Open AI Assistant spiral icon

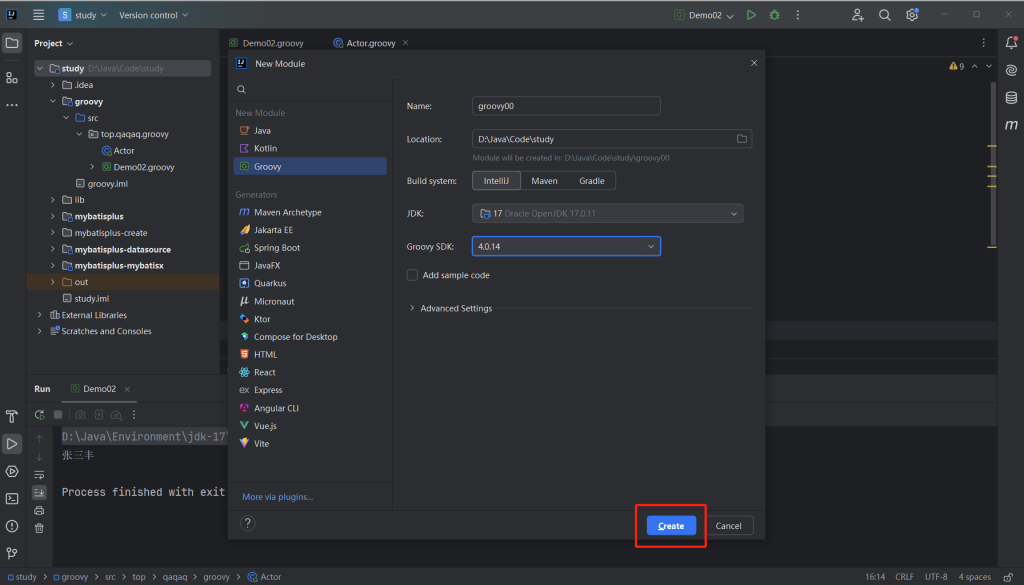tap(1011, 71)
